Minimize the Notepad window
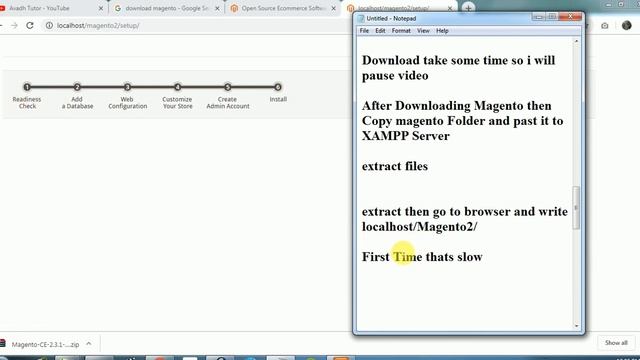The height and width of the screenshot is (360, 640). 539,16
